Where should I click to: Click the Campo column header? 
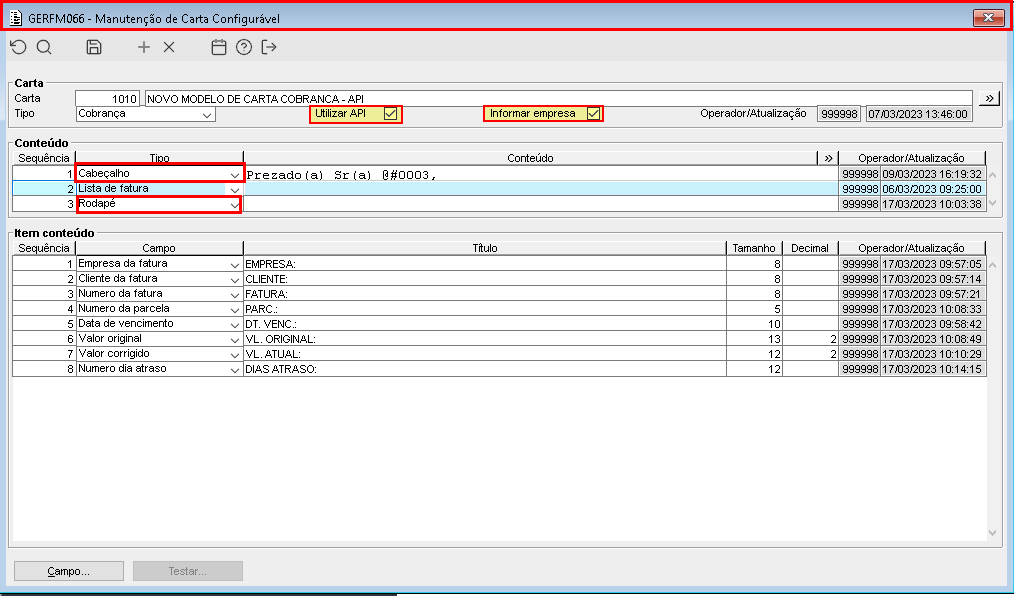click(x=159, y=248)
